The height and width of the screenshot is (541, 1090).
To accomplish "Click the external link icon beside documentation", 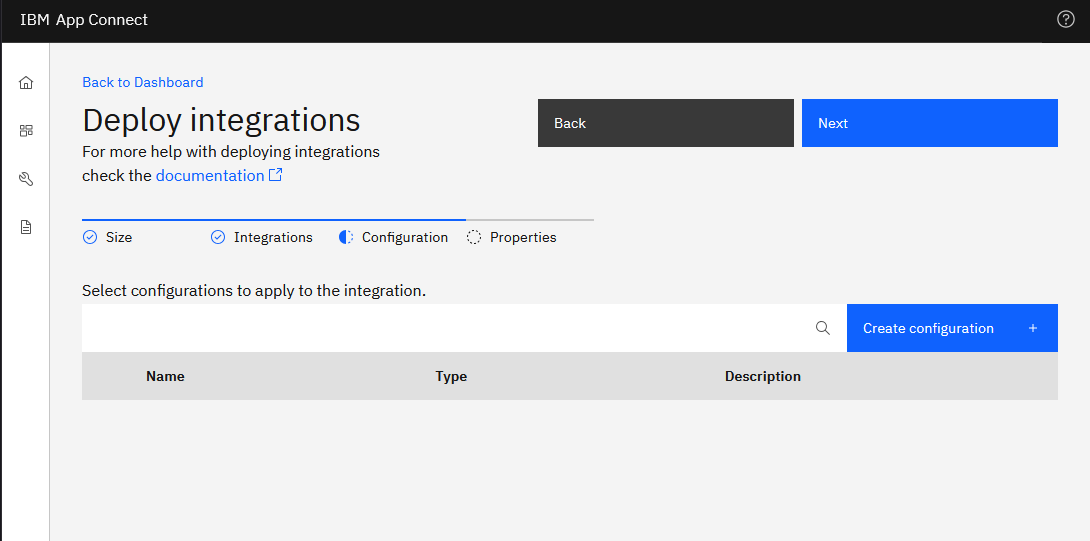I will click(275, 175).
